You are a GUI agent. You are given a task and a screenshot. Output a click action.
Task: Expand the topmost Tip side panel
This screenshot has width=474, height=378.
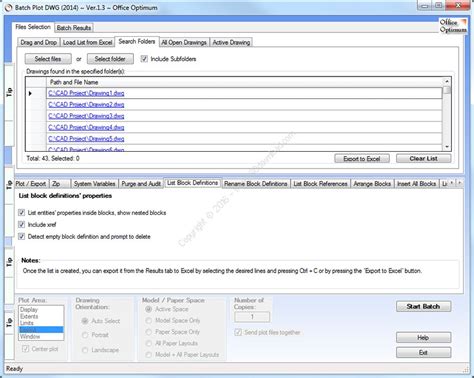(x=9, y=92)
